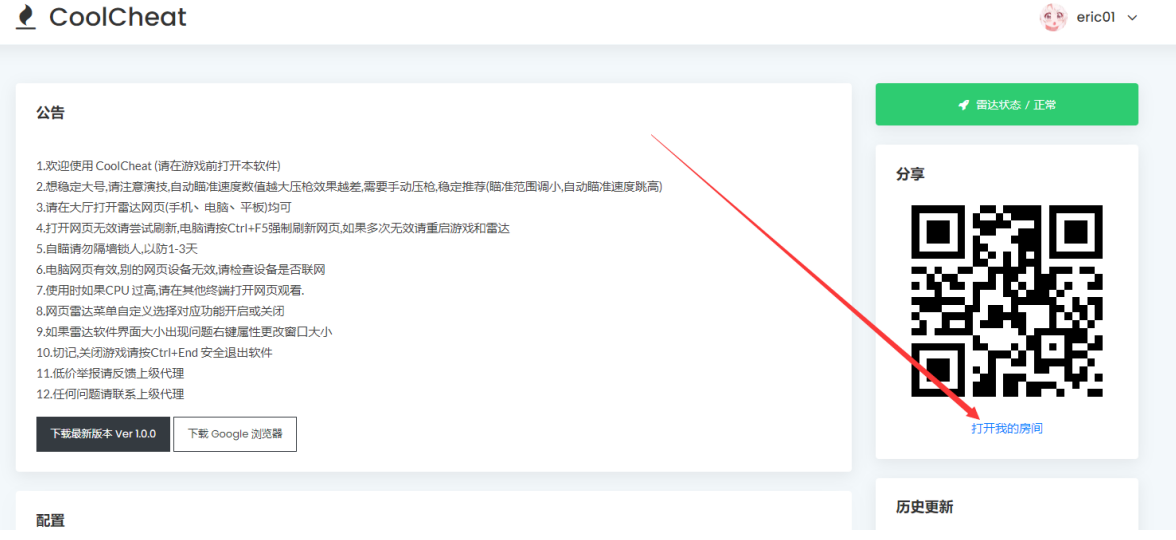Click the 历史更新 heading
This screenshot has width=1176, height=540.
924,507
